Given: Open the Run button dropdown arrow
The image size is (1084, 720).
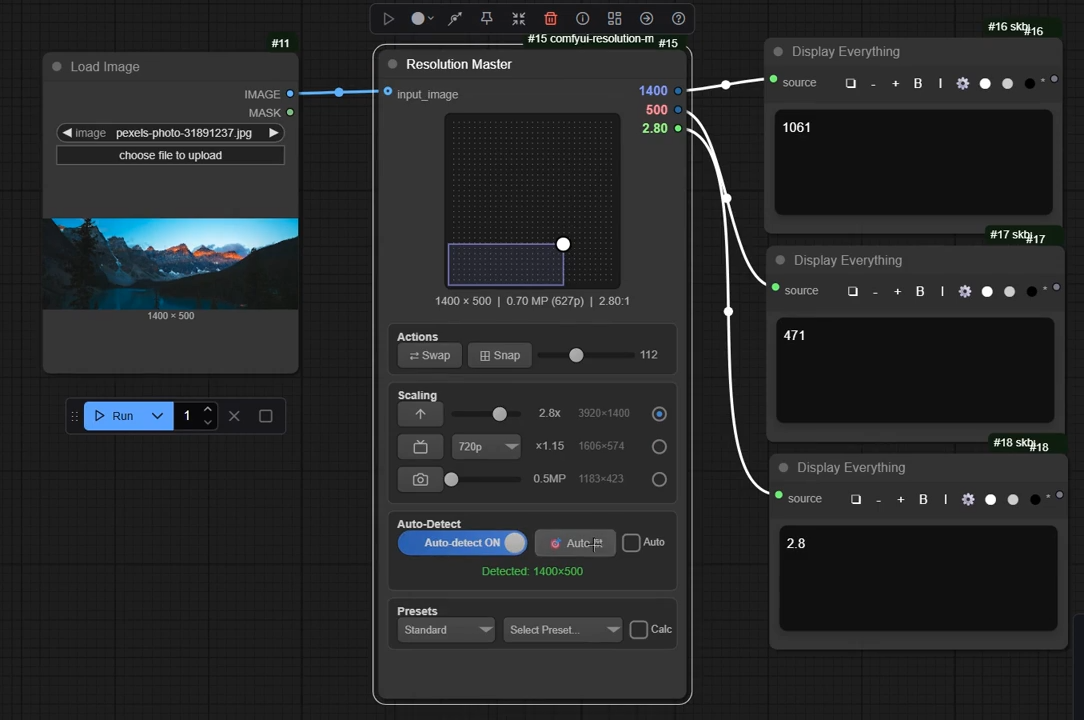Looking at the screenshot, I should coord(157,416).
